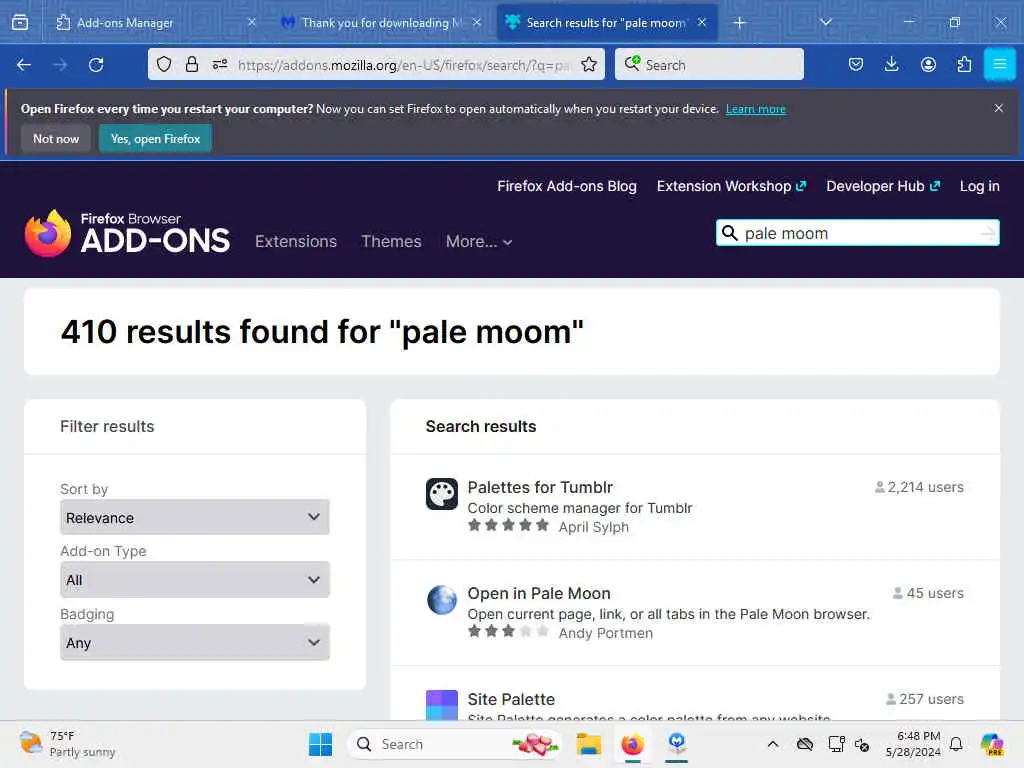Open Firefox View icon at tab strip start

[x=20, y=23]
